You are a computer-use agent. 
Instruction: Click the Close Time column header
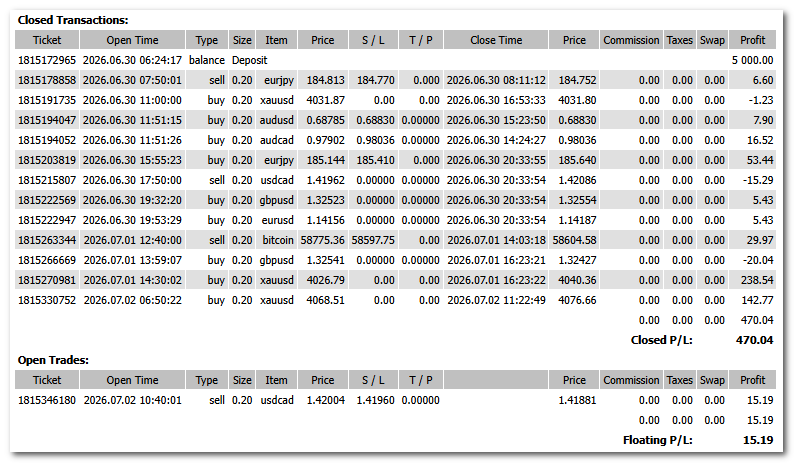coord(496,40)
